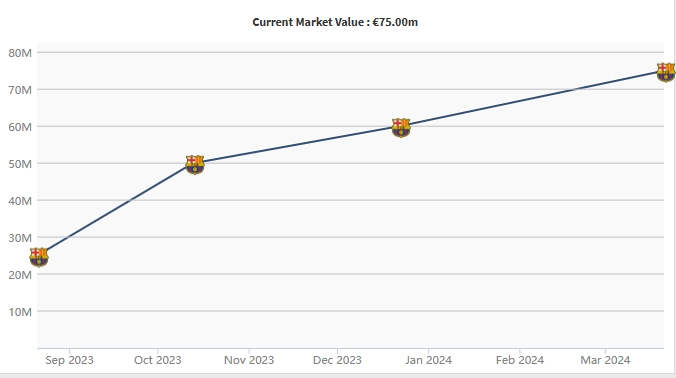Select the Feb 2024 timeline label

point(520,360)
